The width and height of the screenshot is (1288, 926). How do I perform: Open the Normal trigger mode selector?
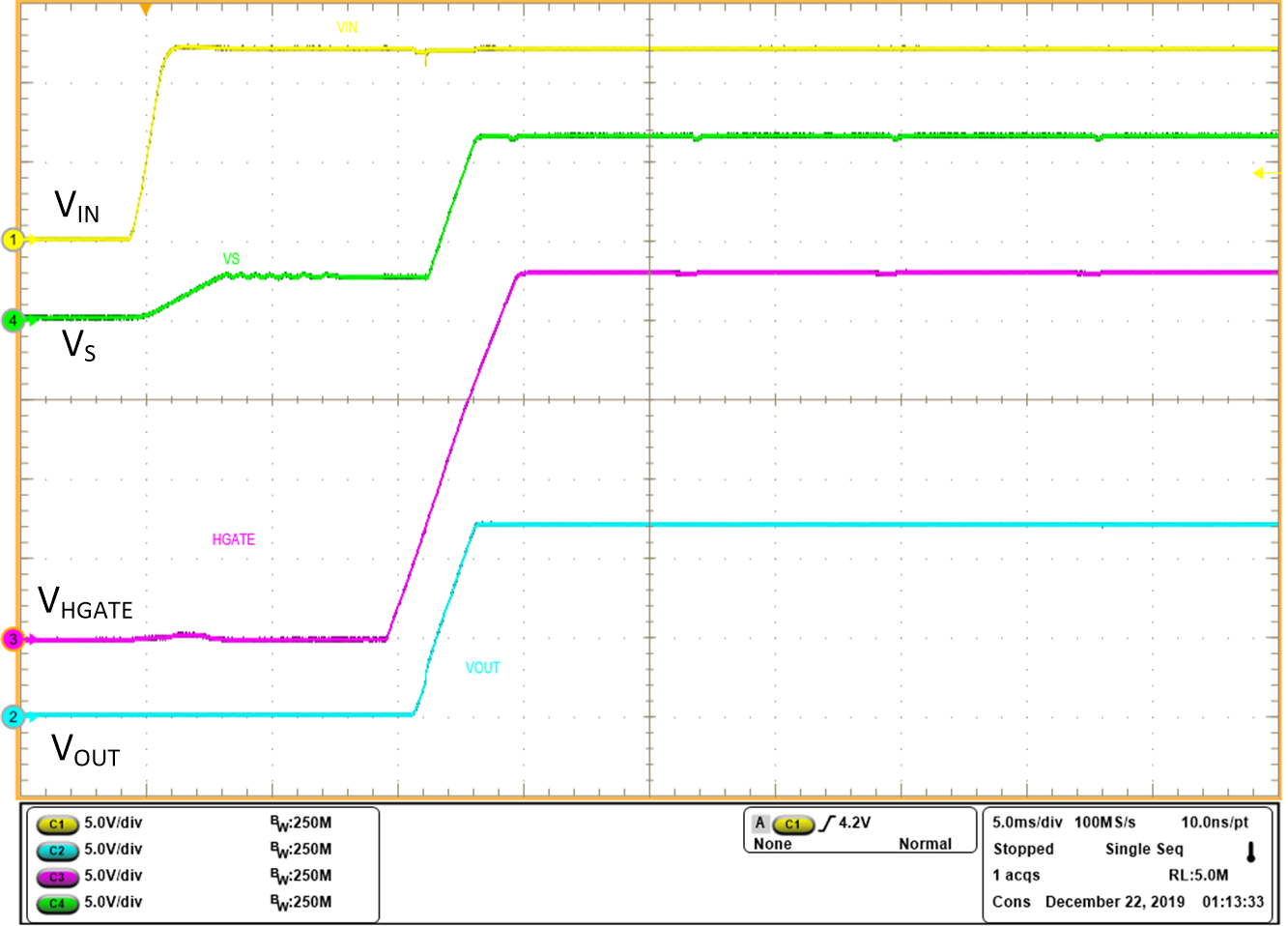pyautogui.click(x=924, y=843)
